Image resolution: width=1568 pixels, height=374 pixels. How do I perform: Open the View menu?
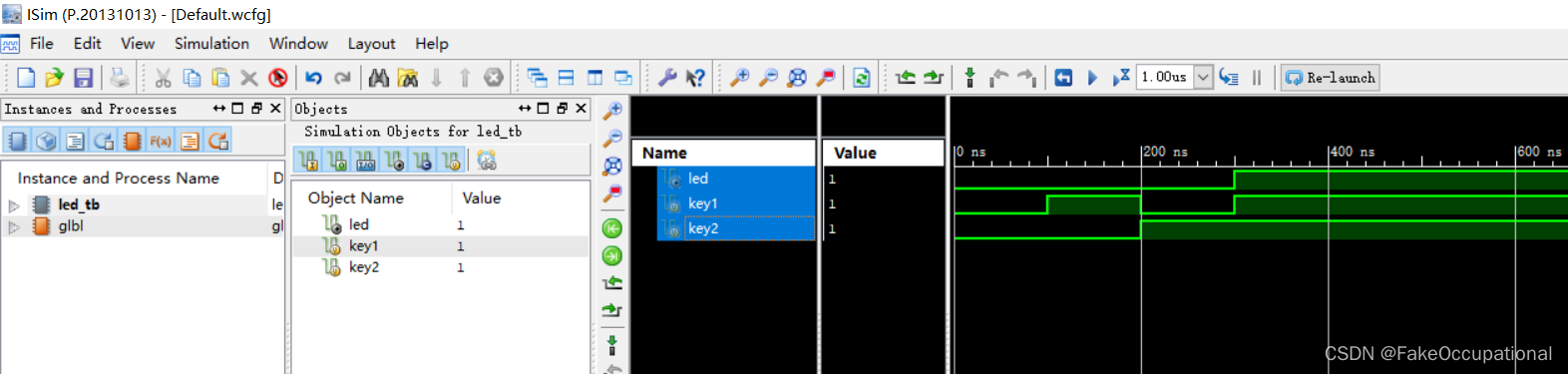point(138,44)
